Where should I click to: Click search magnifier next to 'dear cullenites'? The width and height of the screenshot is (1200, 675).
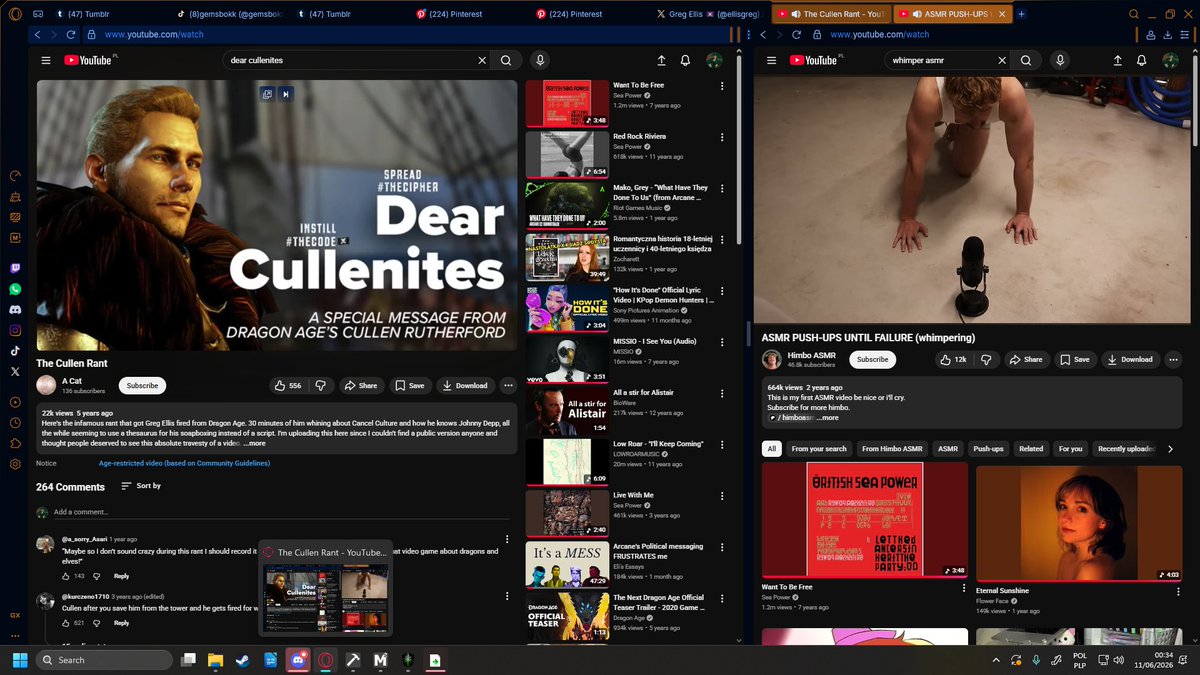click(x=506, y=60)
